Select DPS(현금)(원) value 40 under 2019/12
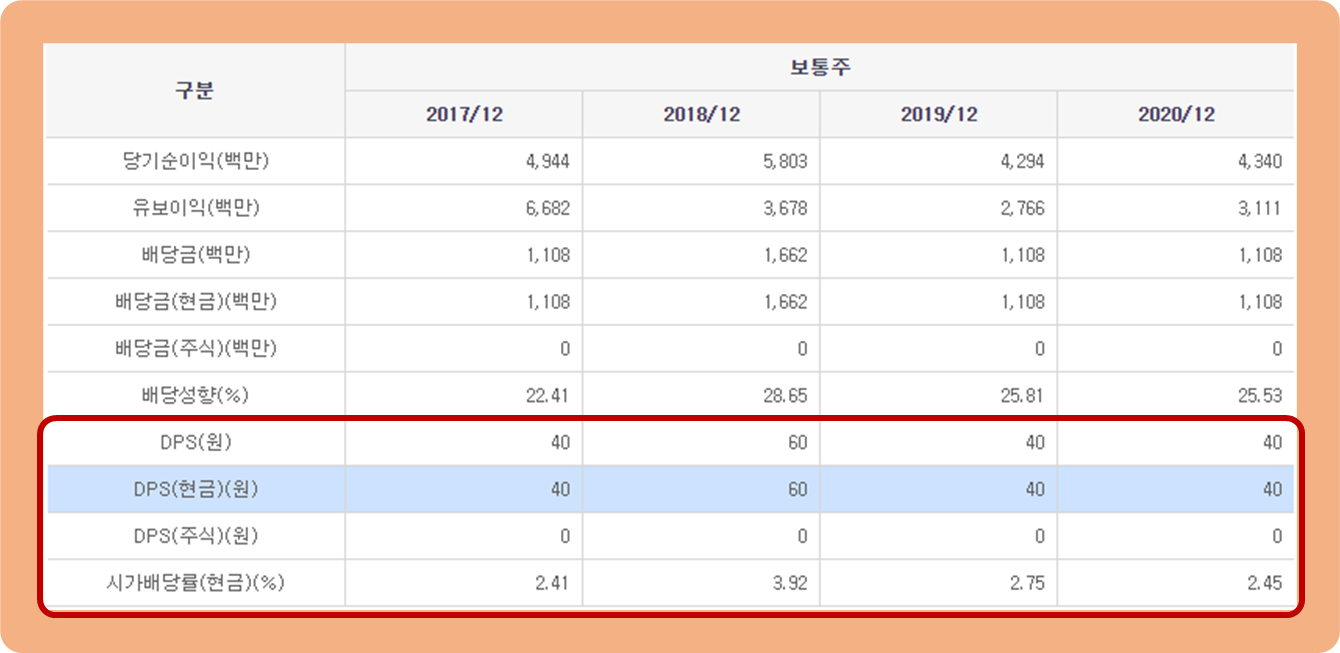The height and width of the screenshot is (653, 1340). [1034, 489]
